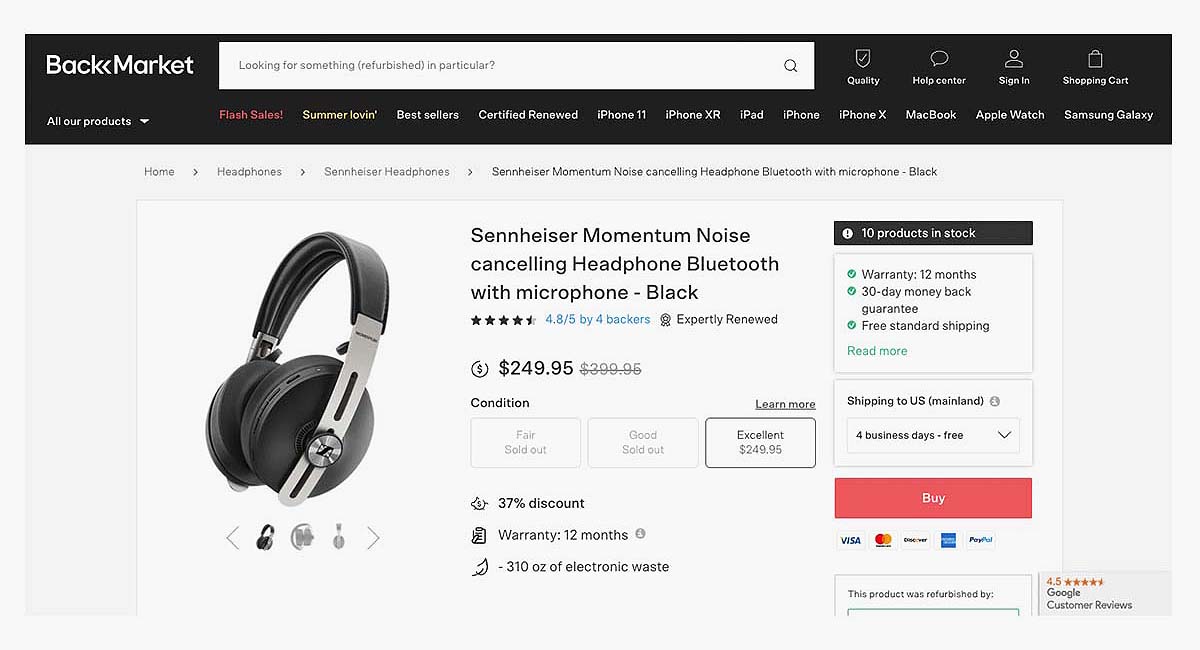Select the Good condition option
This screenshot has width=1200, height=650.
(x=643, y=442)
